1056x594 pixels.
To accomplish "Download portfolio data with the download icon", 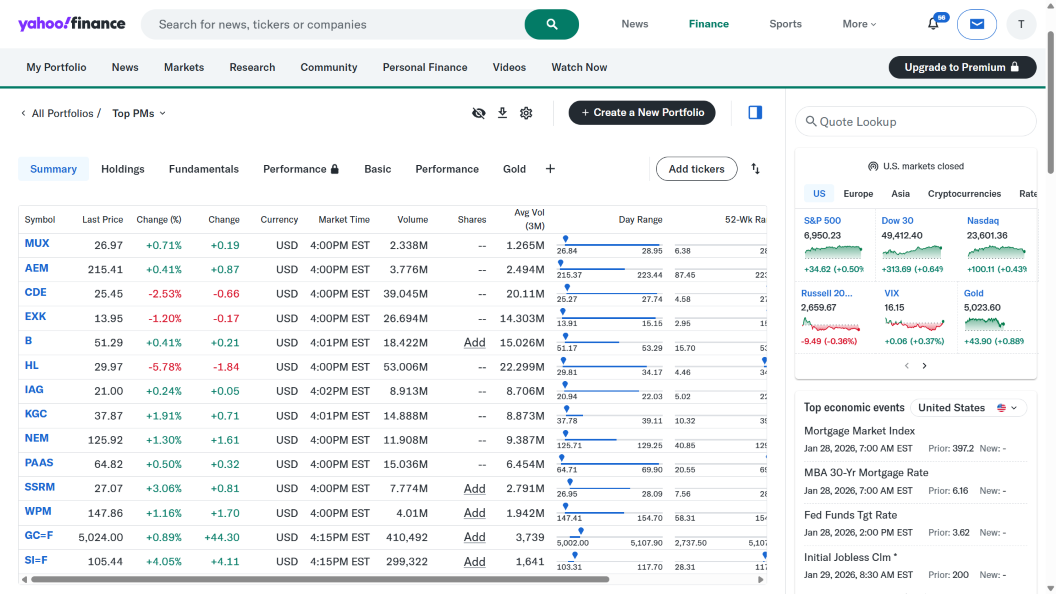I will coord(503,113).
